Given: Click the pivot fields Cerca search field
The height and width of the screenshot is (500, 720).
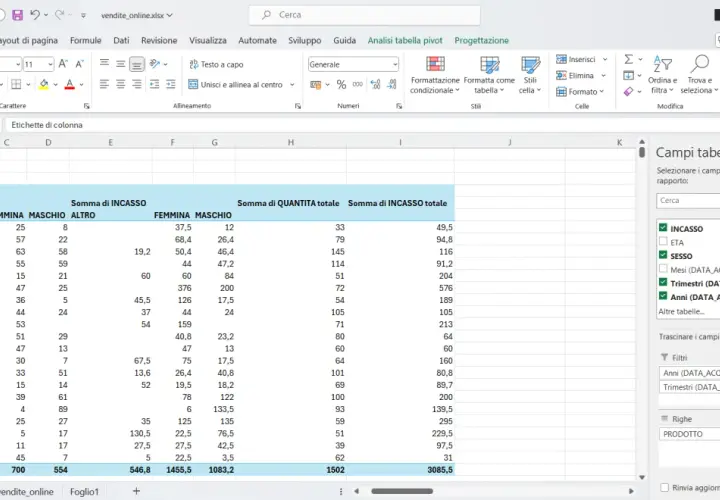Looking at the screenshot, I should [x=688, y=201].
